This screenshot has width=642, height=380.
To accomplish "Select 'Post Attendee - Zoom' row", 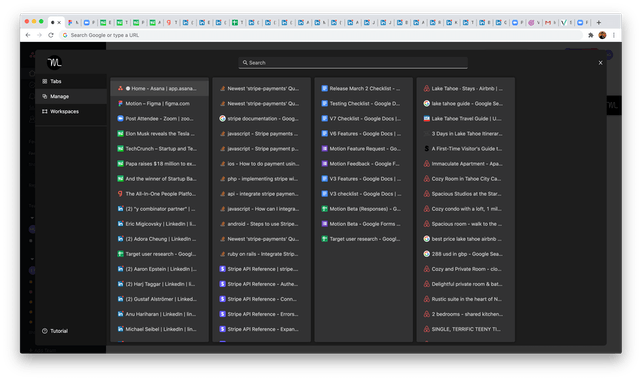I will pyautogui.click(x=159, y=119).
